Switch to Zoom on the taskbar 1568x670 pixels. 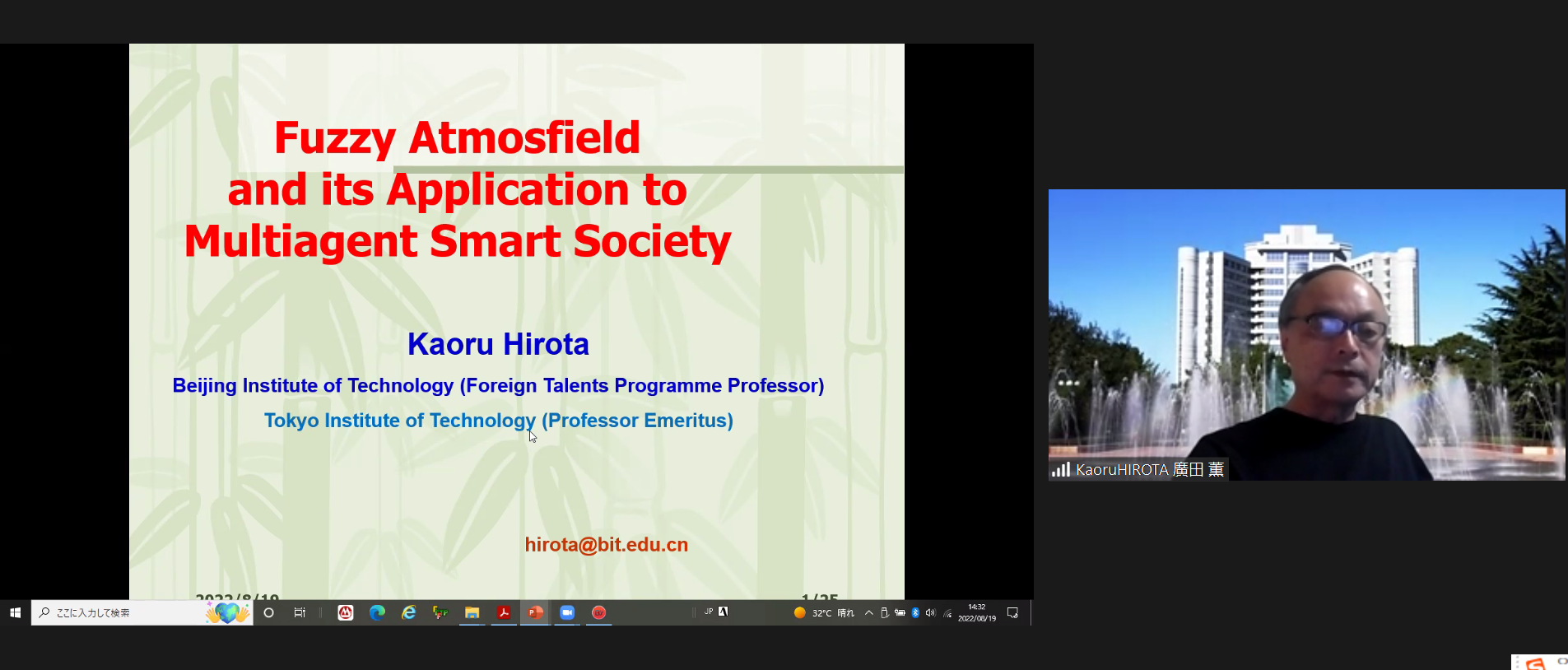tap(567, 612)
